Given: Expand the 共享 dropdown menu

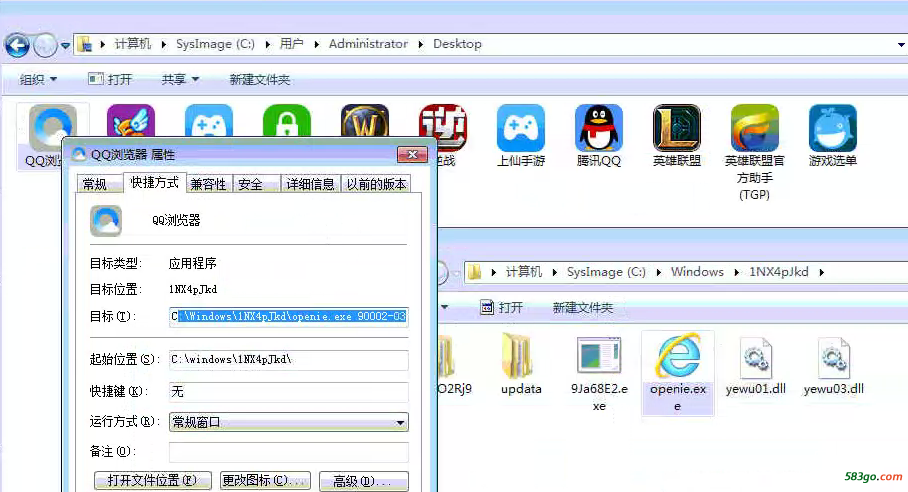Looking at the screenshot, I should (180, 79).
